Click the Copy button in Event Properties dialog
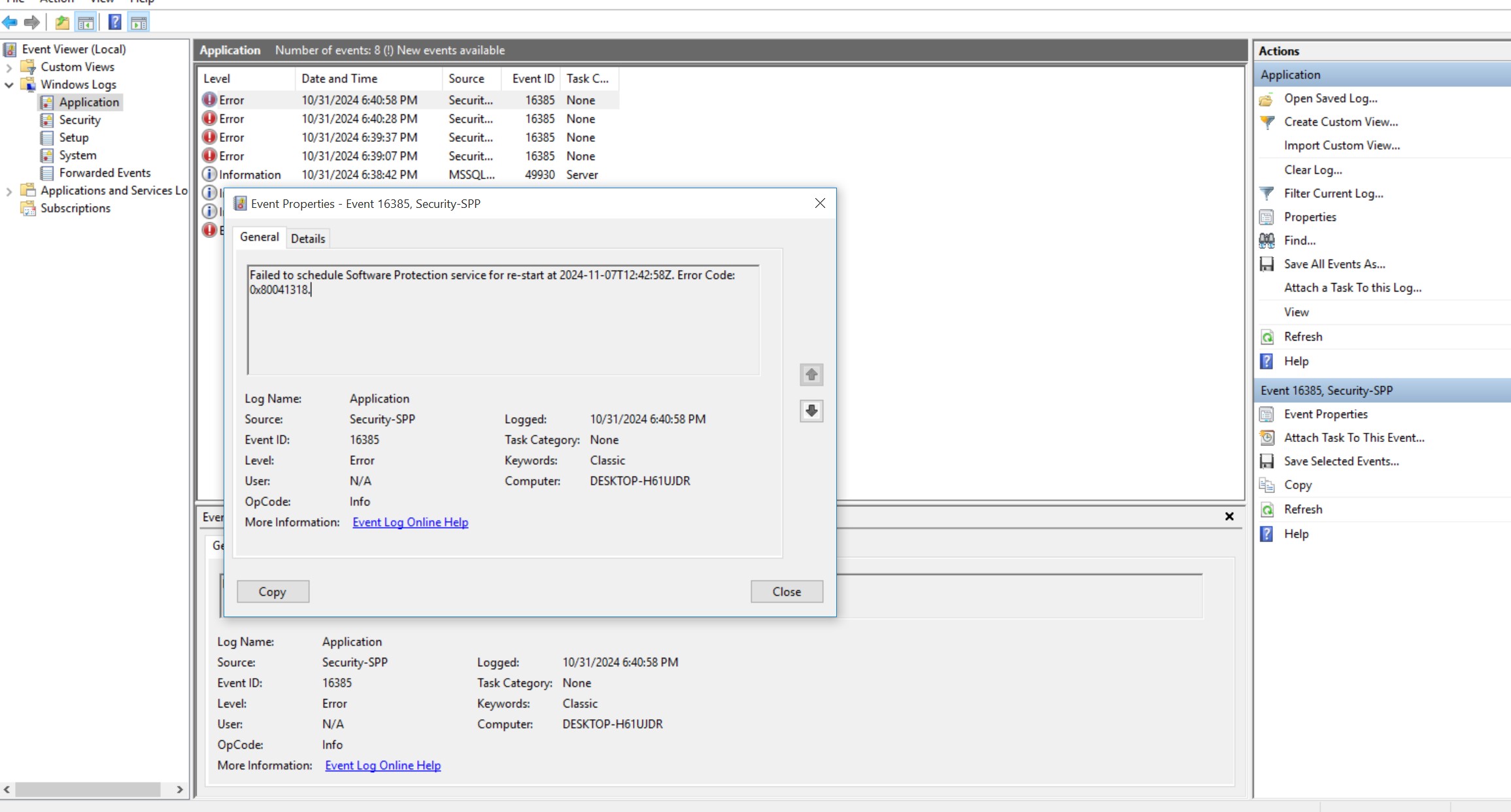1511x812 pixels. click(273, 591)
